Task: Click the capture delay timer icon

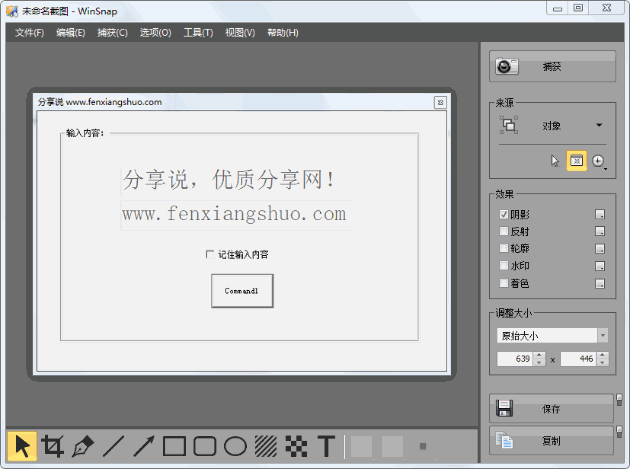Action: click(x=598, y=161)
